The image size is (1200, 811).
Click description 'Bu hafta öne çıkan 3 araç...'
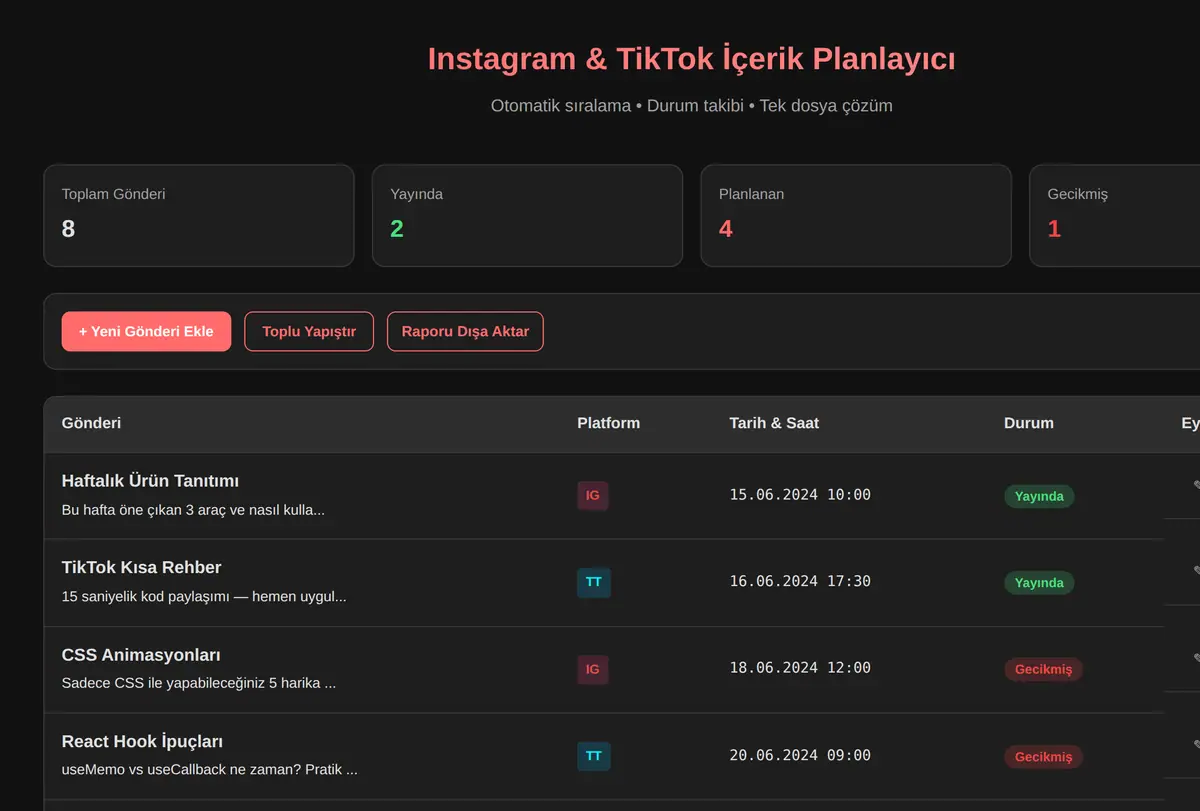[193, 510]
